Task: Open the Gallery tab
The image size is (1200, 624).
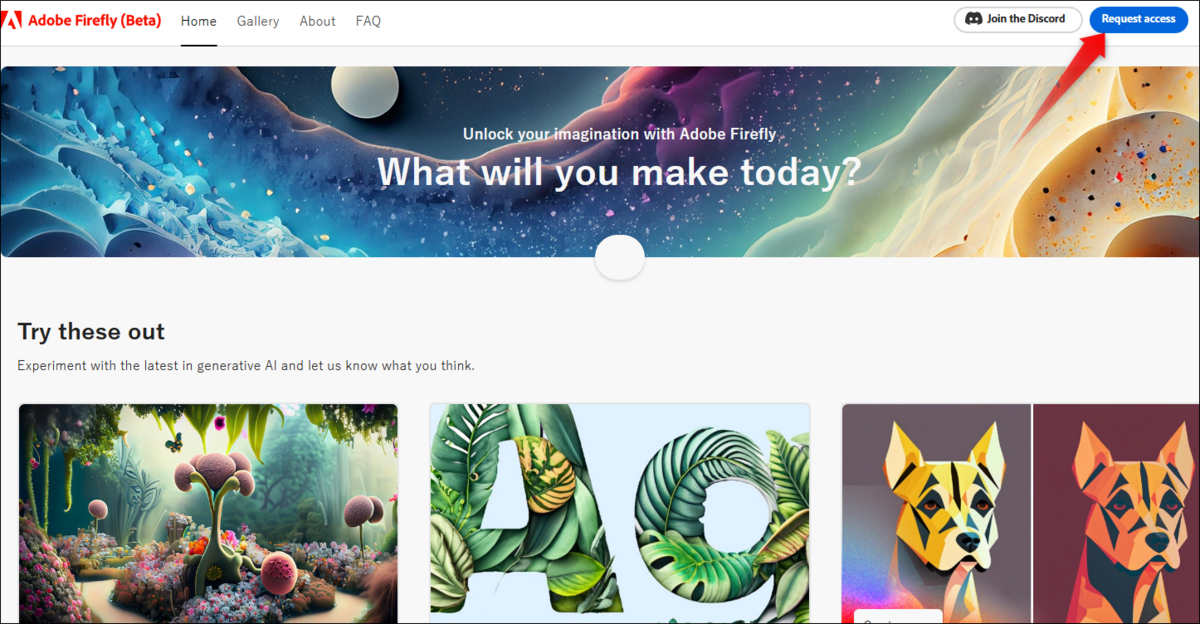Action: tap(258, 21)
